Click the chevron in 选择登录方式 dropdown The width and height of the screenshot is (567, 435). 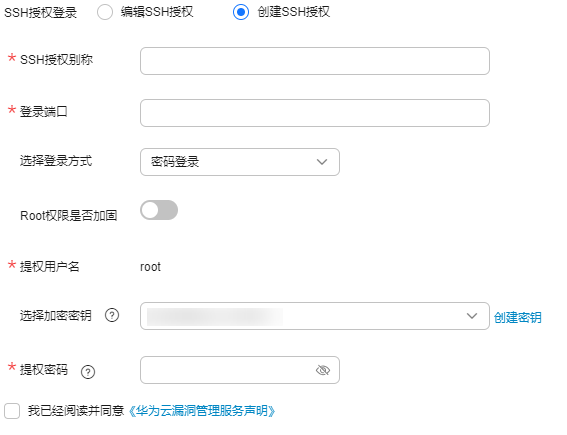pos(322,162)
